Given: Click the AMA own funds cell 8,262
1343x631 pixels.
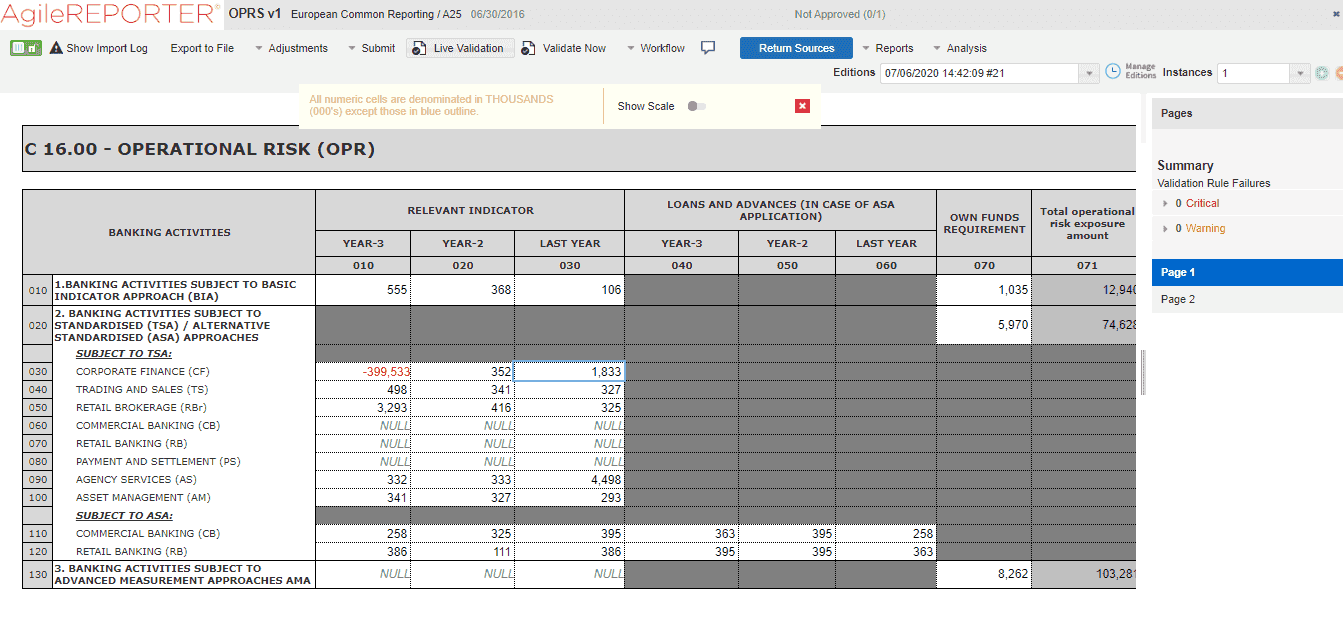Looking at the screenshot, I should [983, 574].
